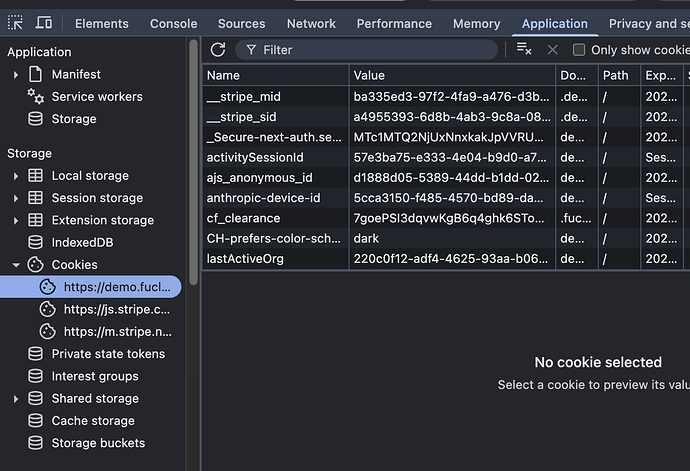Sort by the Expires column header
Image resolution: width=690 pixels, height=471 pixels.
coord(662,75)
